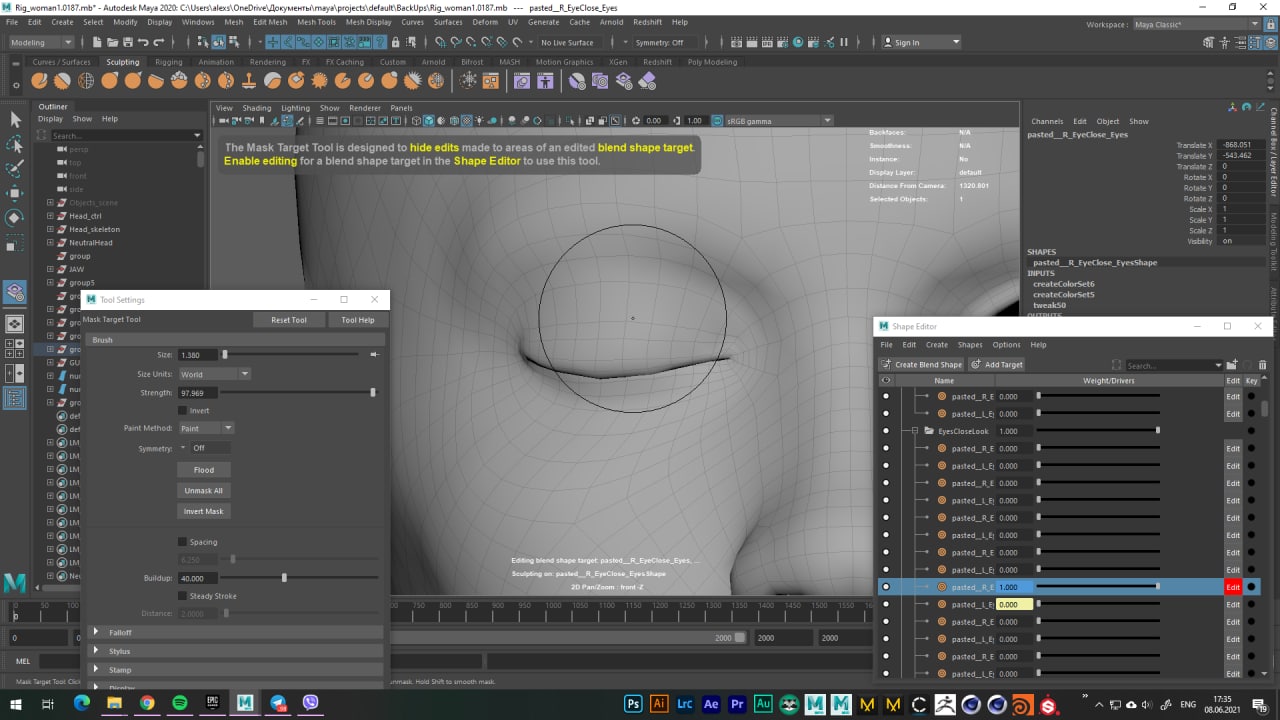The width and height of the screenshot is (1280, 720).
Task: Open the Shading menu in the viewport panel
Action: 257,108
